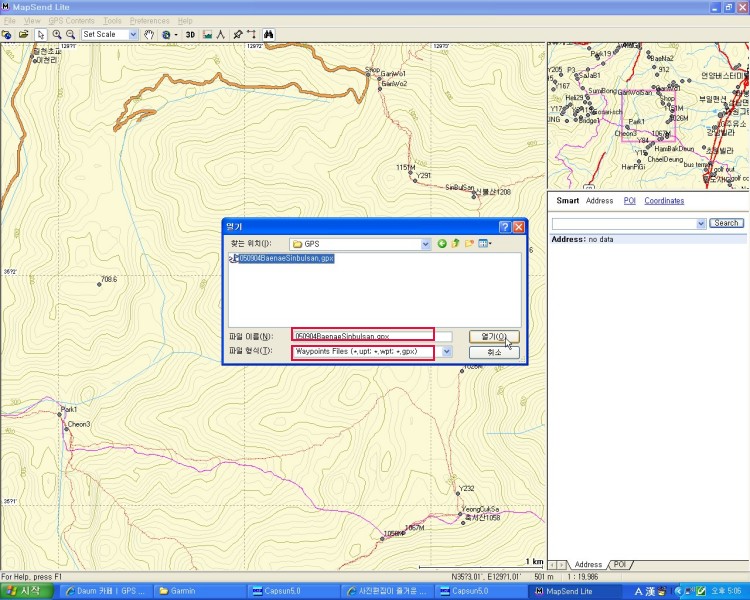
Task: Select the route creation tool
Action: tap(252, 34)
